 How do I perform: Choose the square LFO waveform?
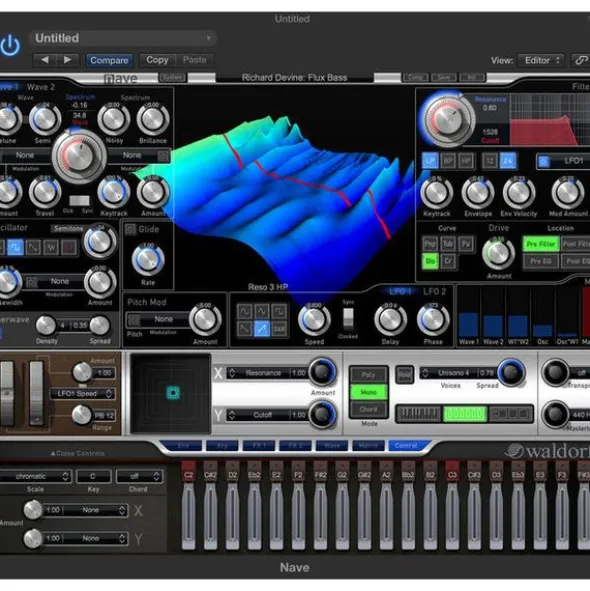pos(279,312)
